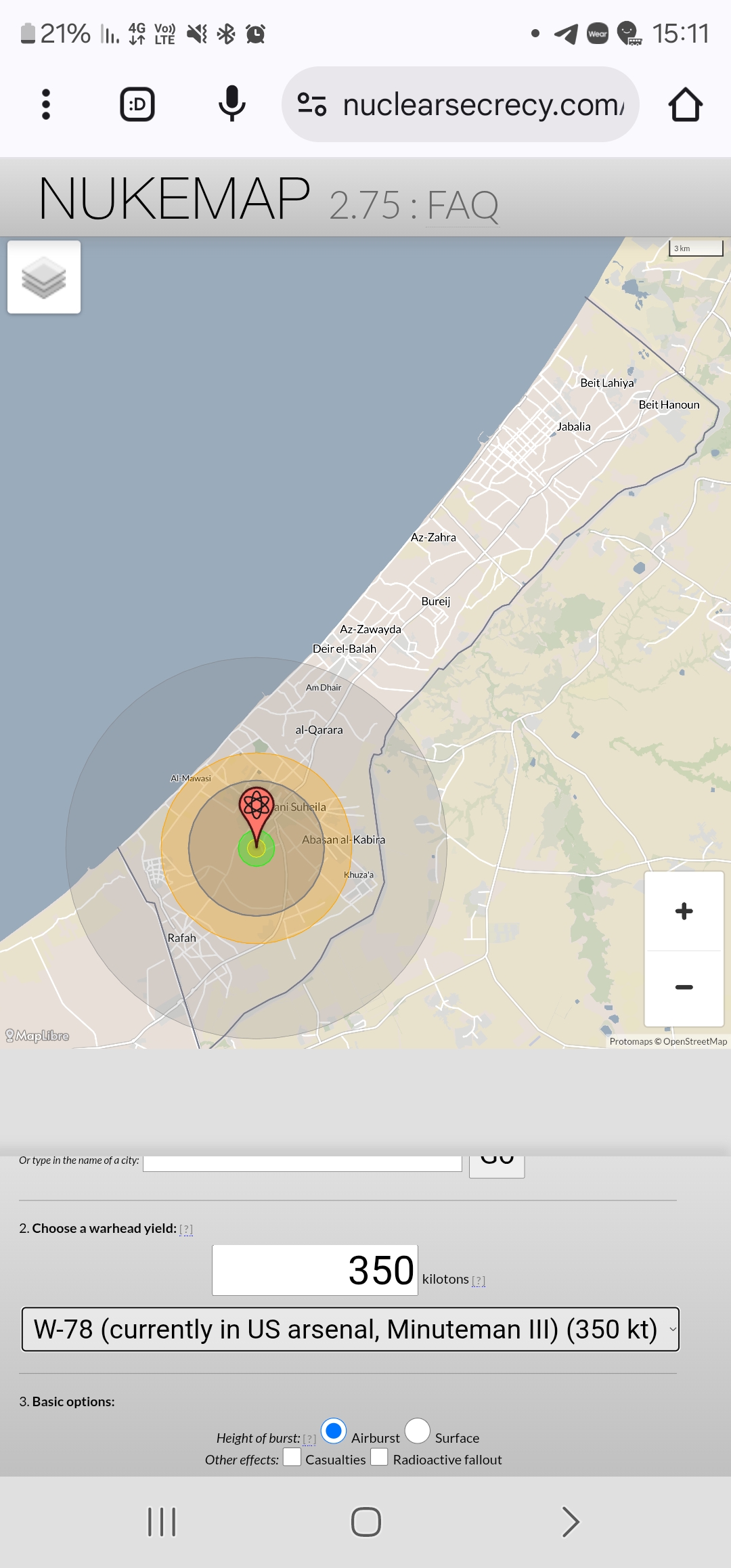731x1568 pixels.
Task: Click the 3 km scale bar
Action: [x=696, y=248]
